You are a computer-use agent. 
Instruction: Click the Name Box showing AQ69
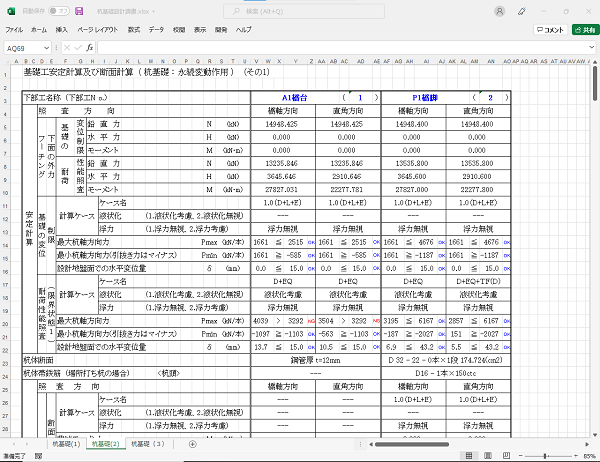pyautogui.click(x=24, y=48)
